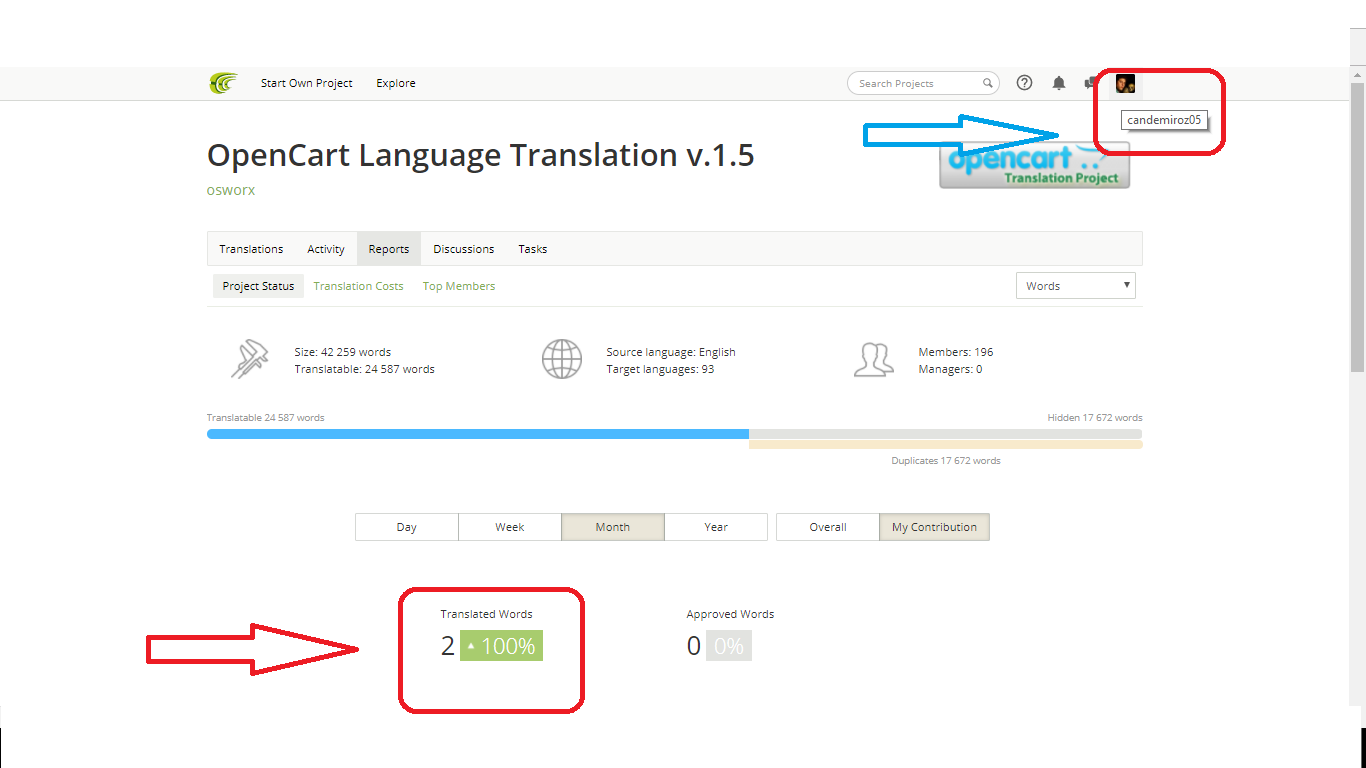Screen dimensions: 1366x768
Task: Click the duplicates beige progress bar
Action: click(x=945, y=444)
